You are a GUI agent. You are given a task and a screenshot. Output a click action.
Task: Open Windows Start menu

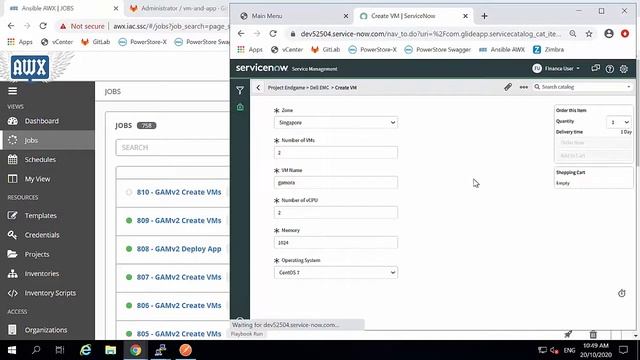[12, 350]
